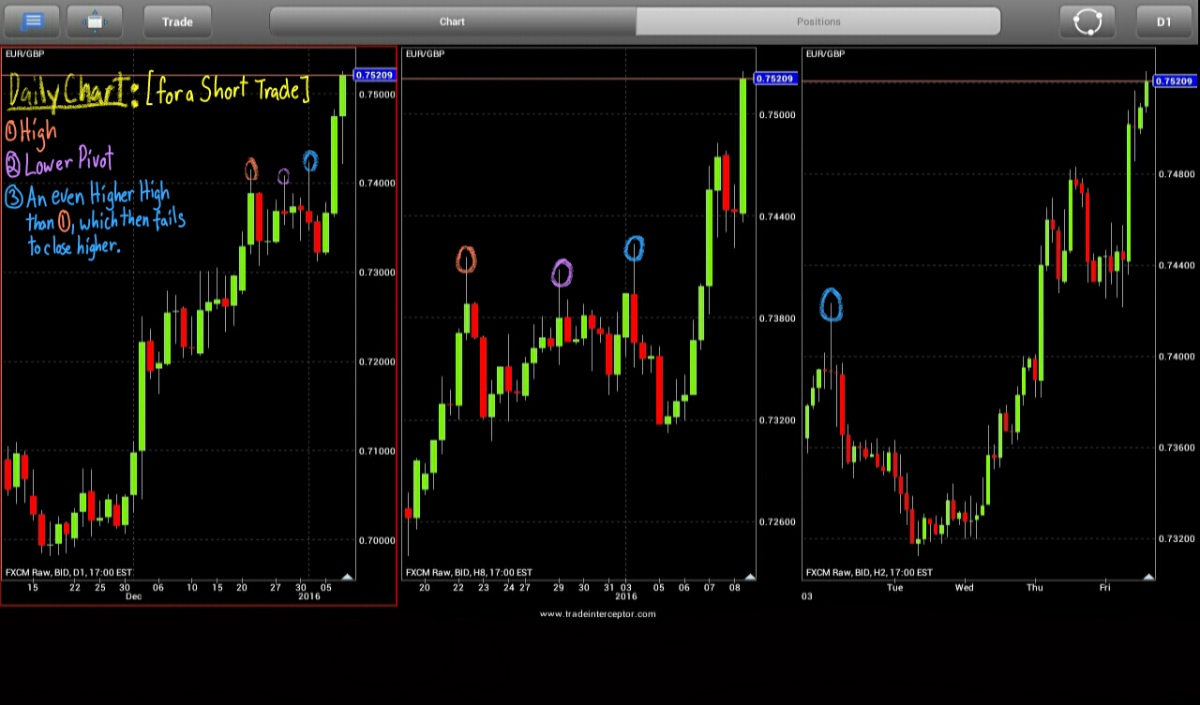Open the www.tradeinterceptor.com link
Viewport: 1200px width, 705px height.
(x=598, y=614)
